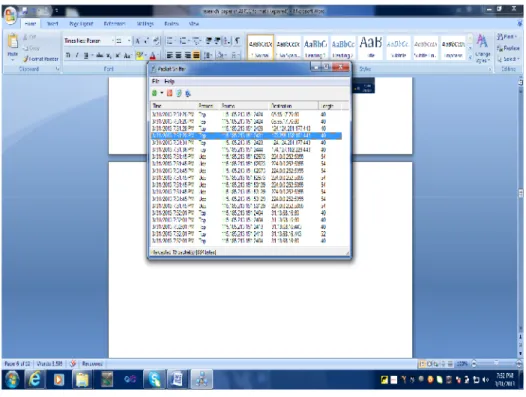Open the Borders dropdown
This screenshot has width=526, height=397.
pos(235,55)
